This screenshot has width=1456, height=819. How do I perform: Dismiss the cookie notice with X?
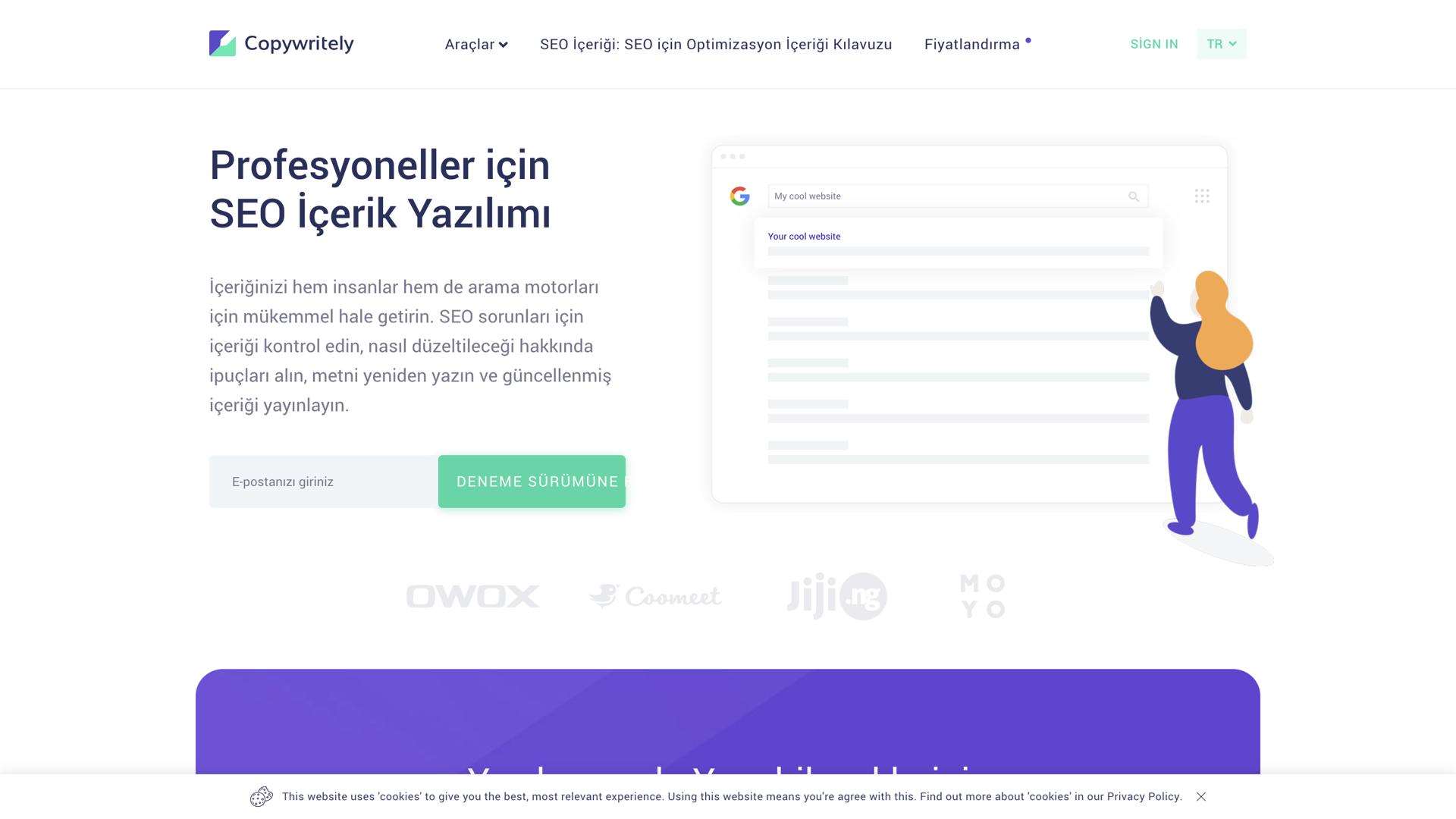(x=1200, y=796)
